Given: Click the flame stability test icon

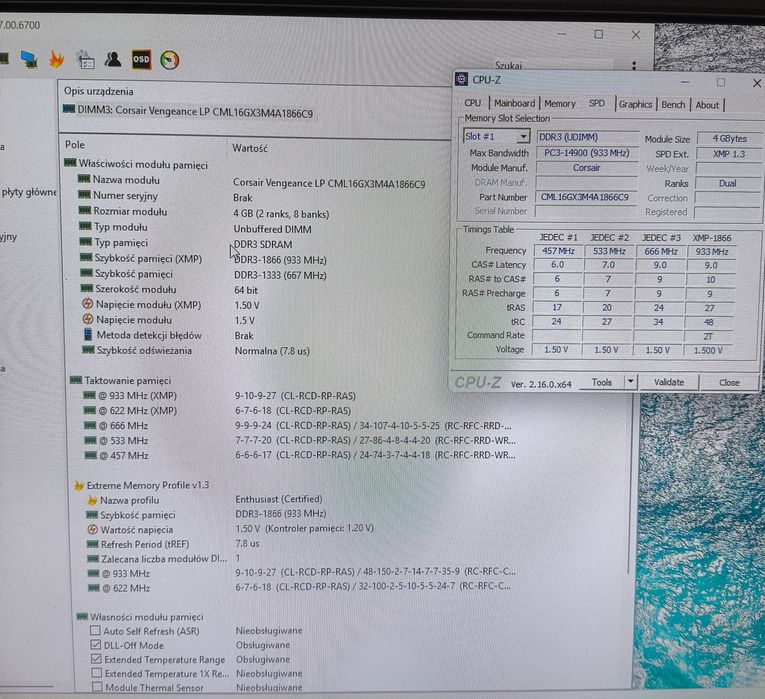Looking at the screenshot, I should (57, 60).
